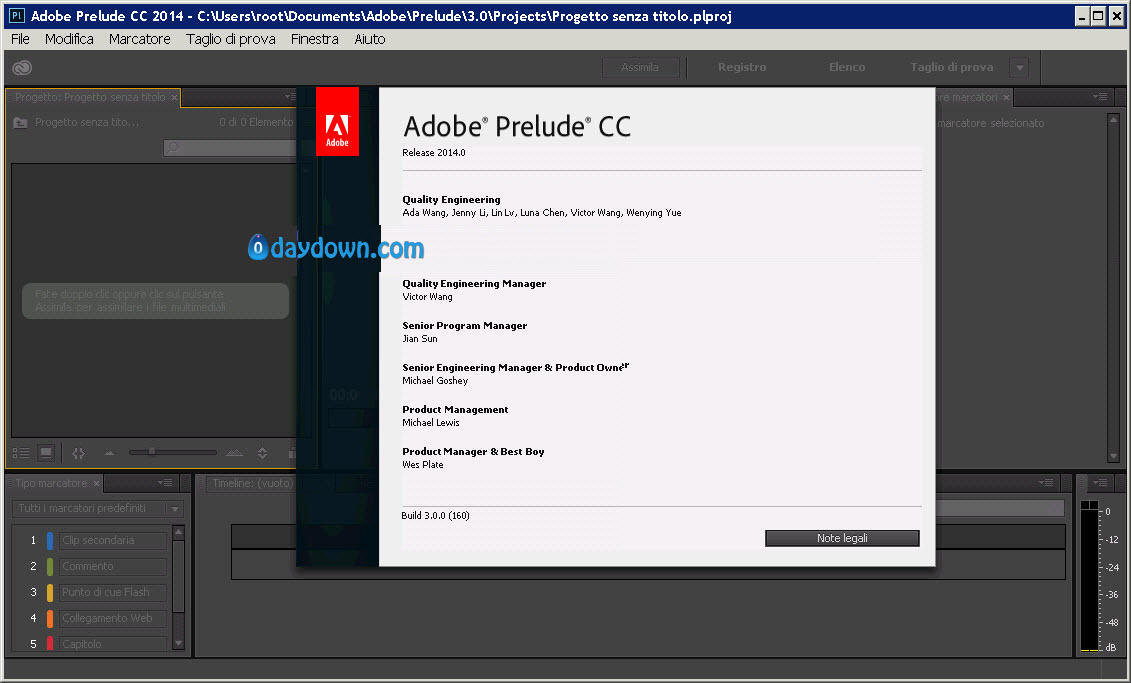
Task: Select the Tipo marcatore tab
Action: [x=51, y=483]
